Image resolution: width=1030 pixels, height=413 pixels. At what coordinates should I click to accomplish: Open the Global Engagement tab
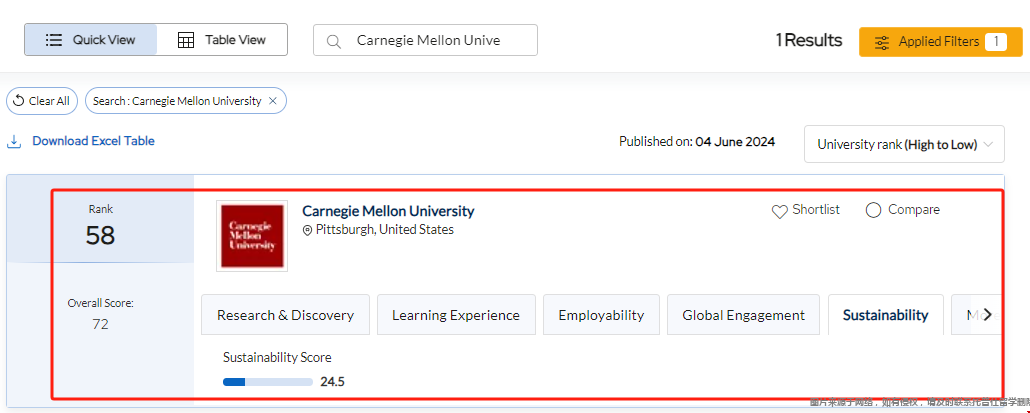[x=744, y=315]
